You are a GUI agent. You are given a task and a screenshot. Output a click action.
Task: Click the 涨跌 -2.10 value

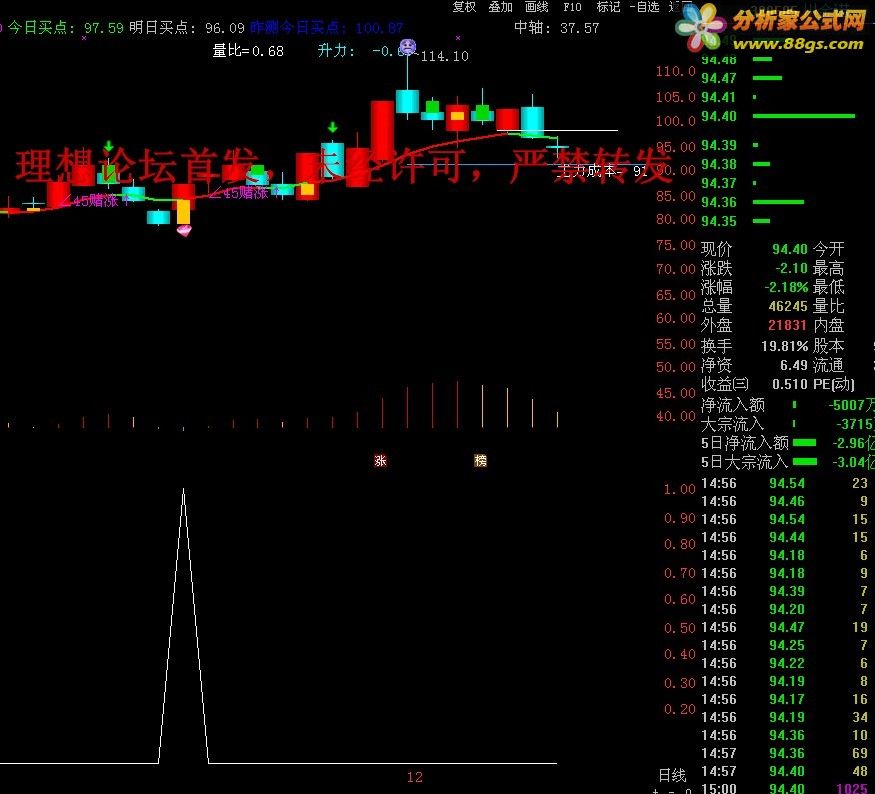coord(791,268)
